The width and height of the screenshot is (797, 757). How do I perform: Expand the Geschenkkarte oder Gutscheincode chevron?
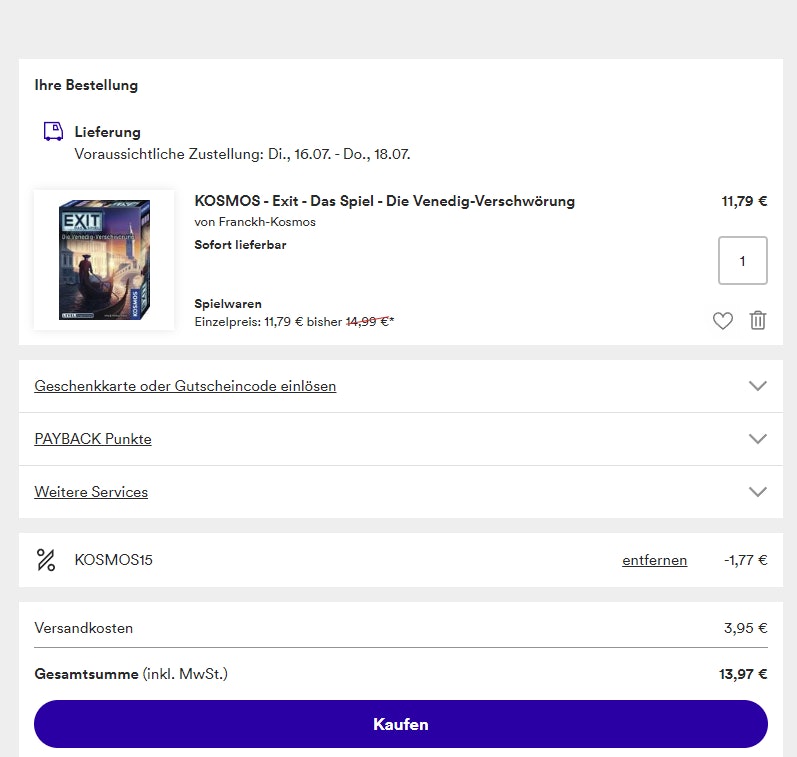(x=757, y=386)
